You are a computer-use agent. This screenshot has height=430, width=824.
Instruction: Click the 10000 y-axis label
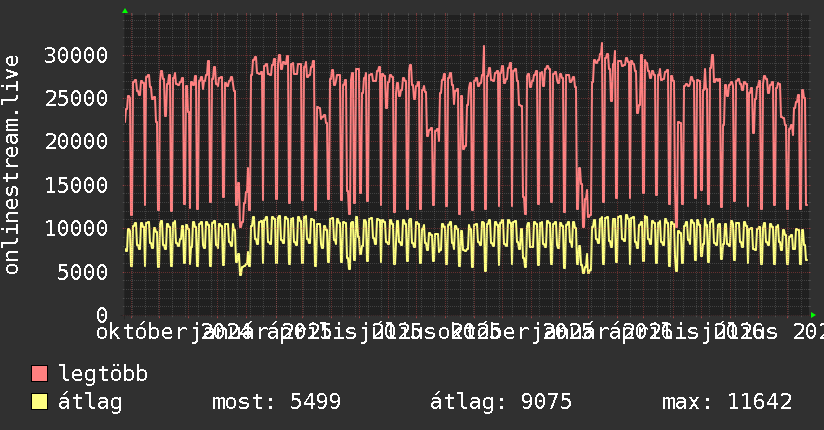[x=76, y=228]
